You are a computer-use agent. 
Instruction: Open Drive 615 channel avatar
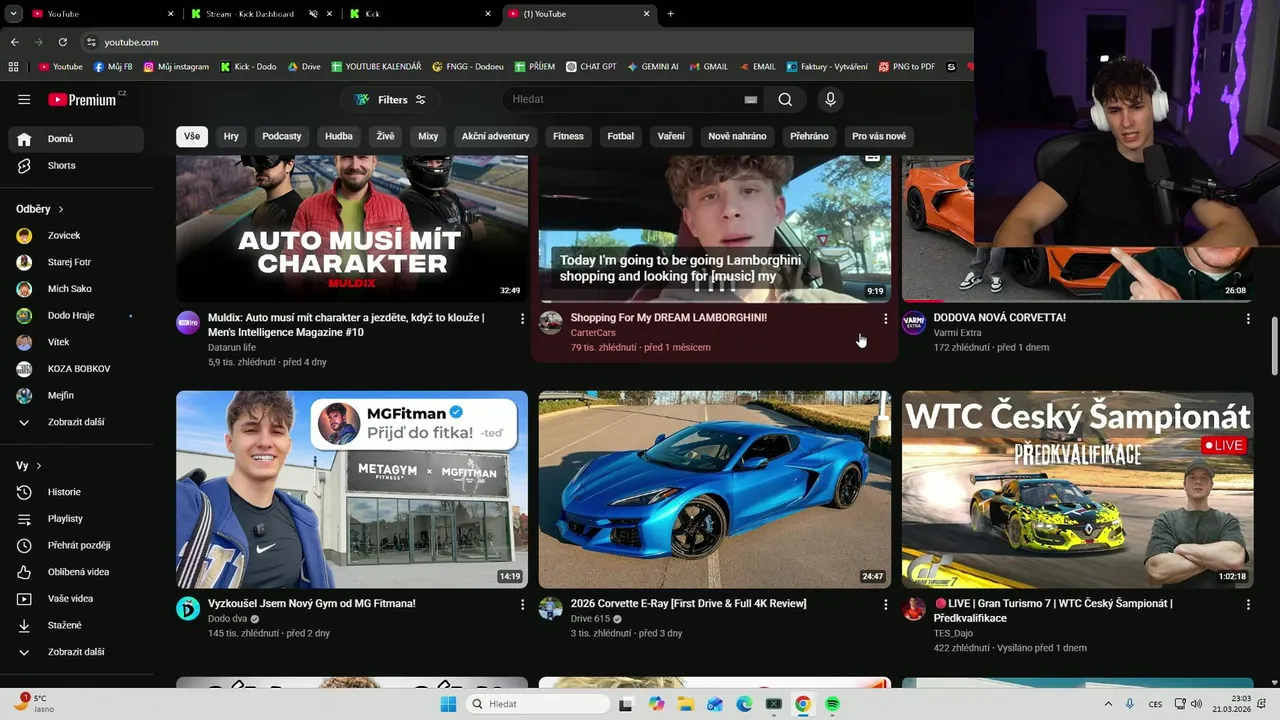[551, 608]
